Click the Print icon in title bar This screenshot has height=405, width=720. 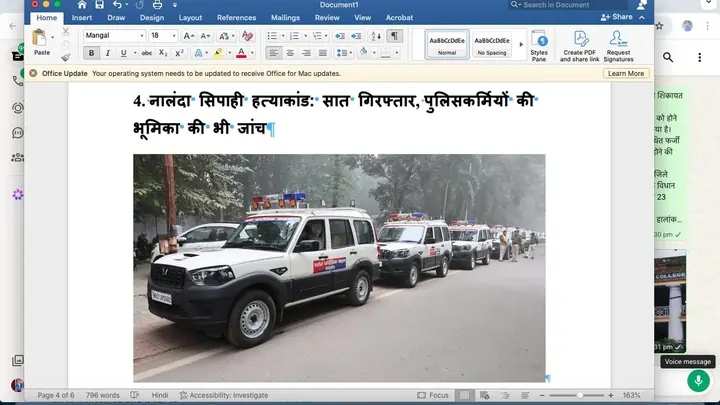coord(158,5)
